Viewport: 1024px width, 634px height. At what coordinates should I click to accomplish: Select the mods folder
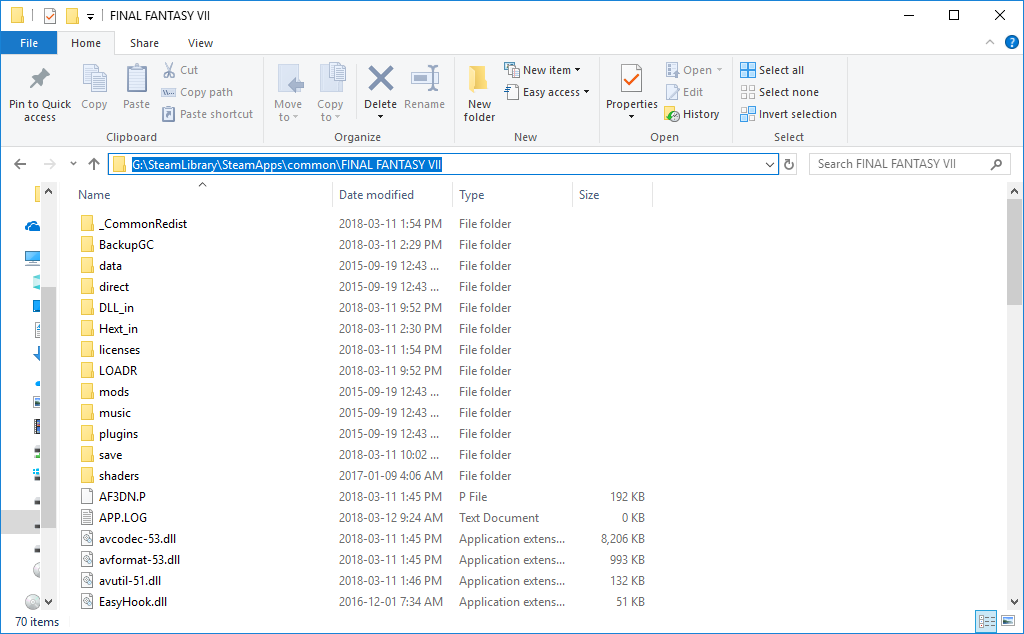pyautogui.click(x=114, y=392)
